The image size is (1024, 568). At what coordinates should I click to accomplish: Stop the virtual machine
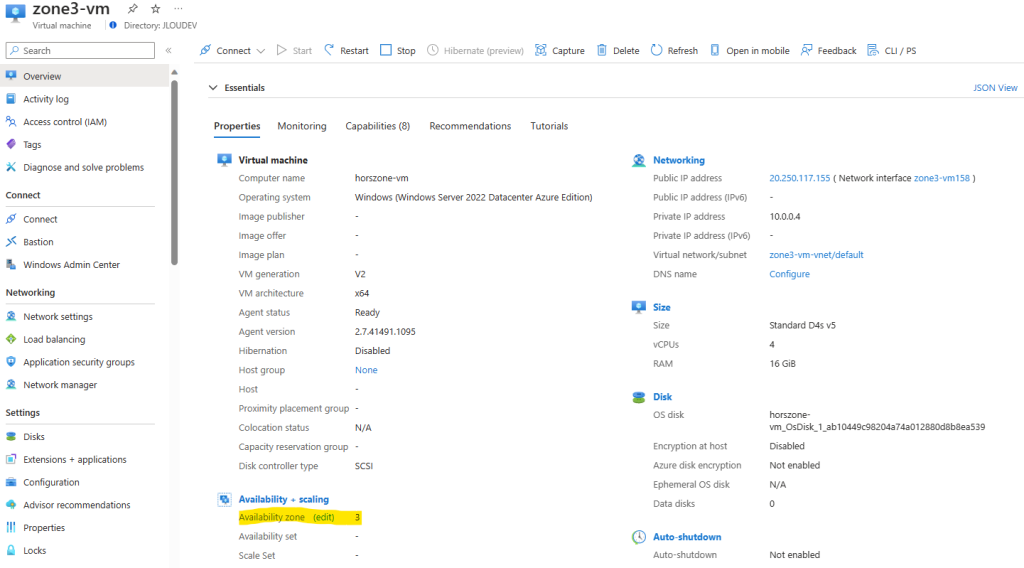[x=398, y=50]
